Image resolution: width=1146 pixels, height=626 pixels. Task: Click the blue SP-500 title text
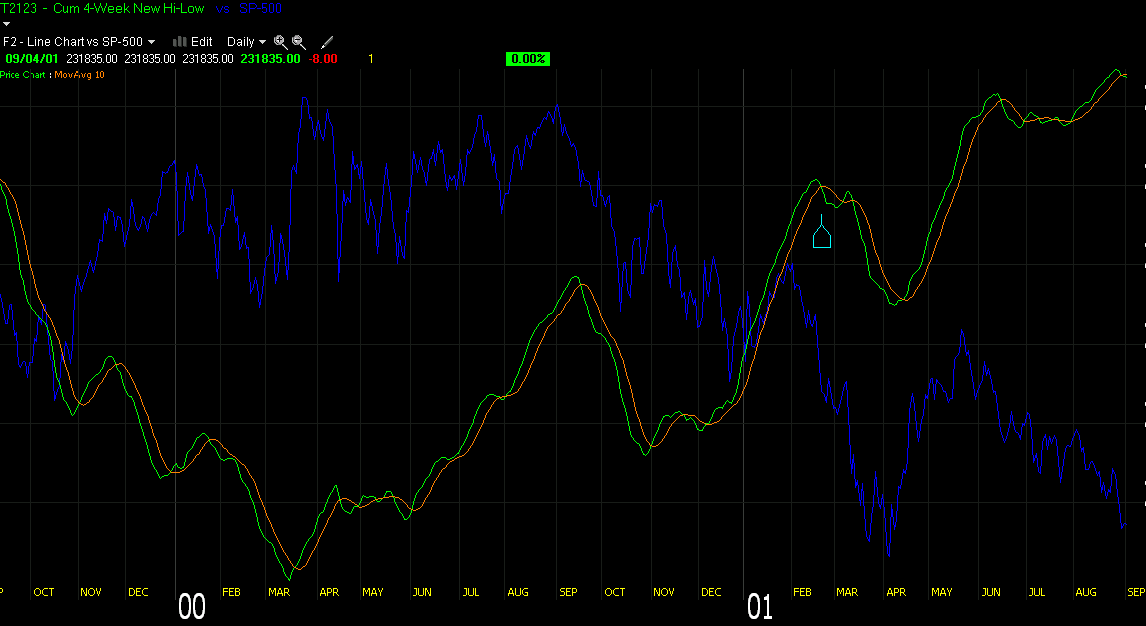pos(260,9)
